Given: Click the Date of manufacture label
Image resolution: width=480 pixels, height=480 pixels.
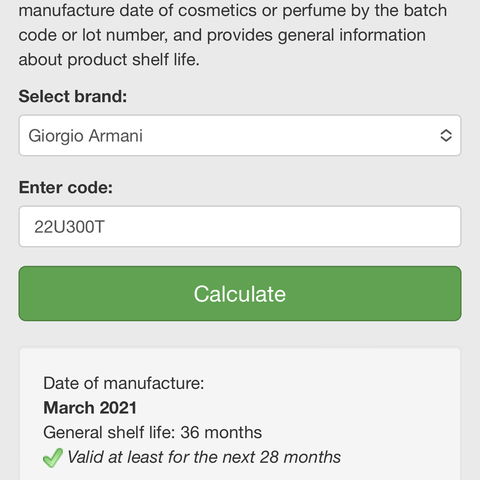Looking at the screenshot, I should [124, 383].
